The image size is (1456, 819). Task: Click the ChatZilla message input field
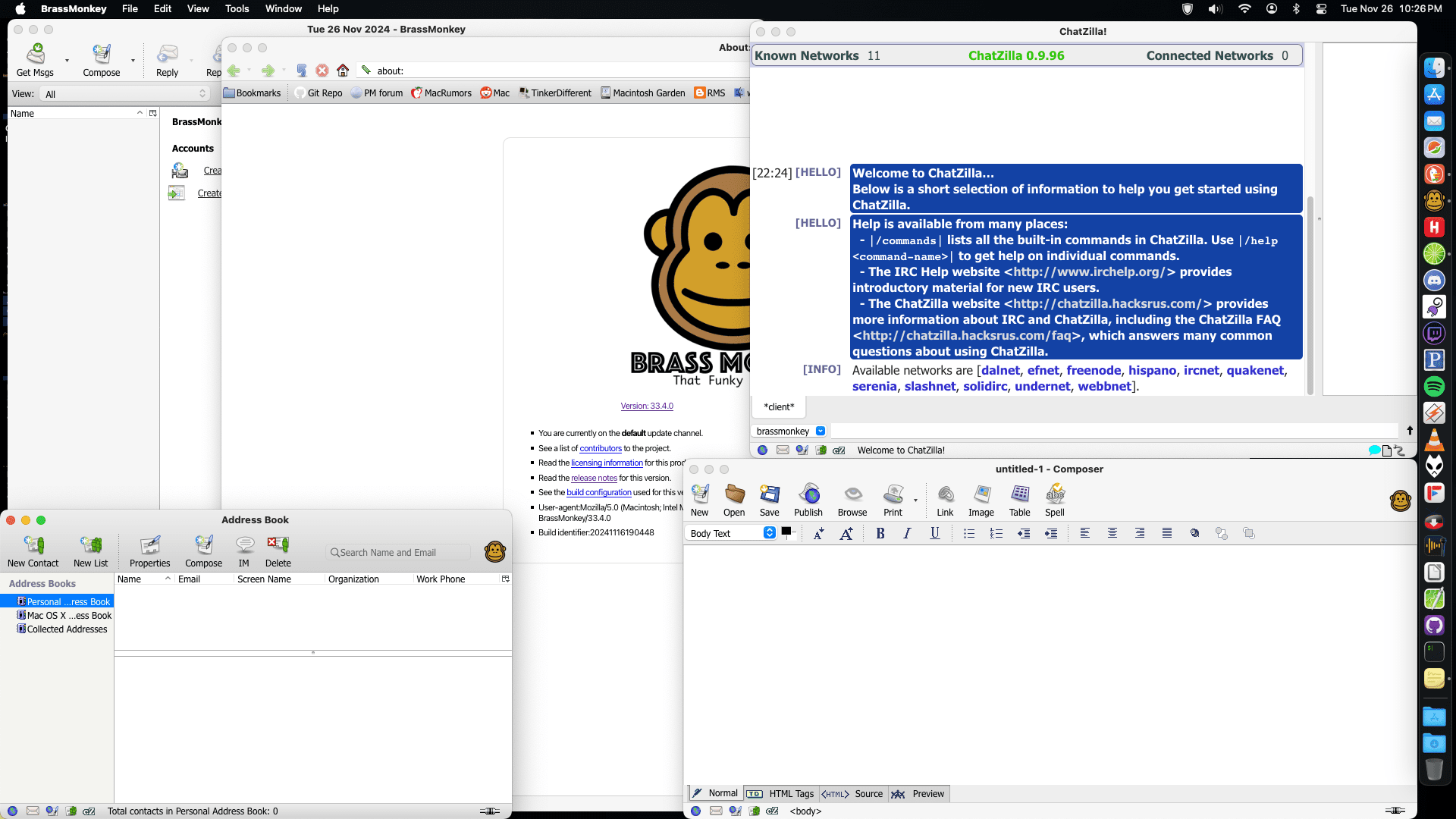1115,431
